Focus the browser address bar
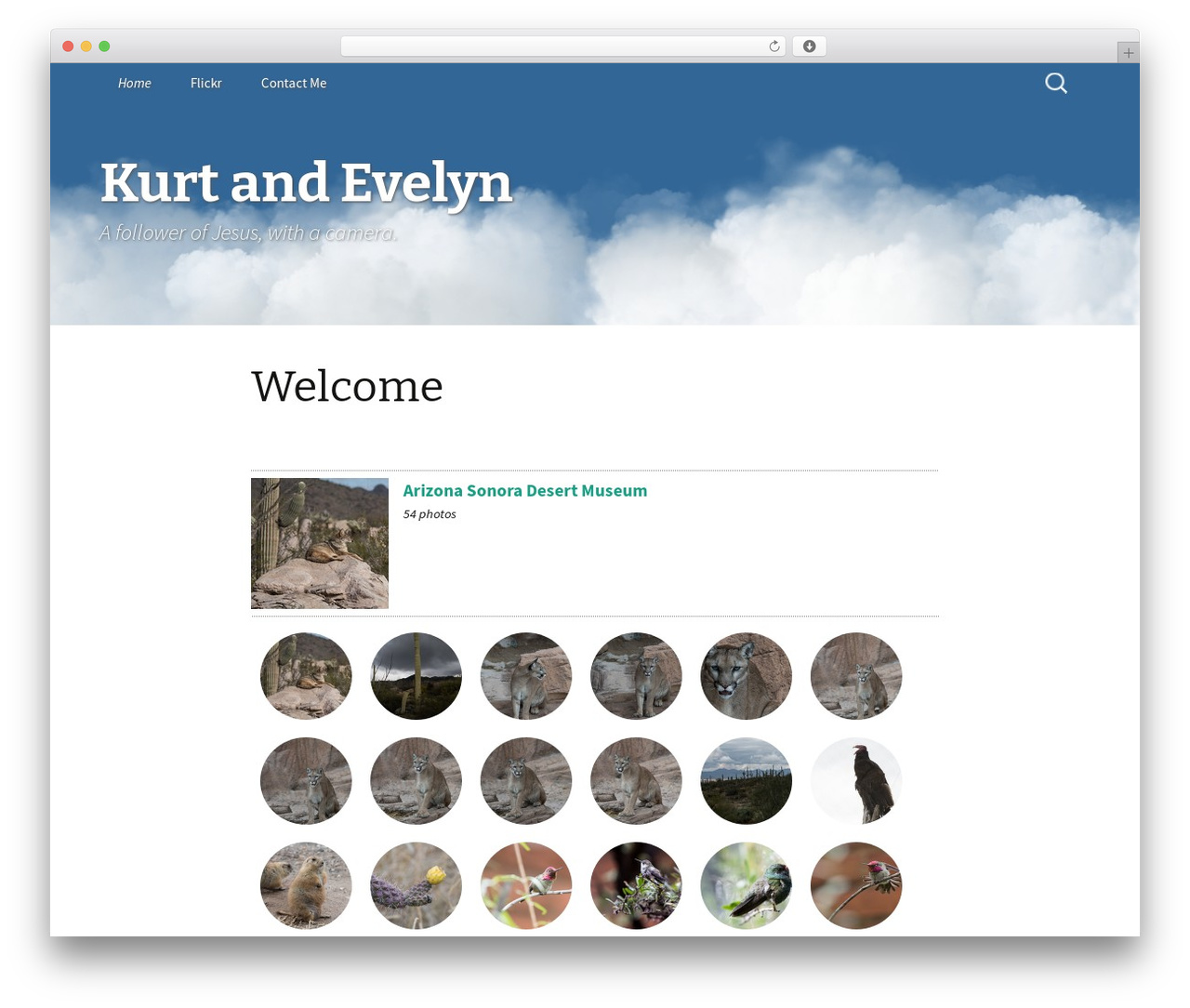 (x=562, y=46)
